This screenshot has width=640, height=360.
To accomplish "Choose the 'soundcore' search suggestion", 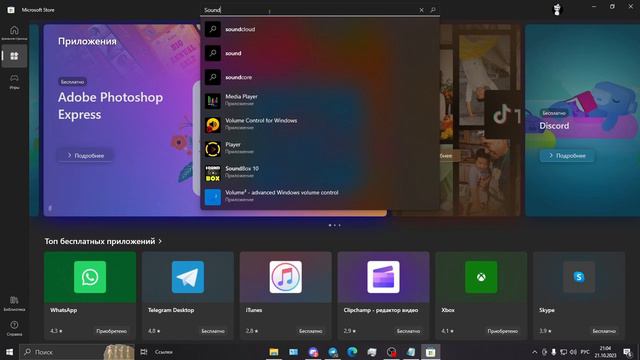I will point(320,77).
